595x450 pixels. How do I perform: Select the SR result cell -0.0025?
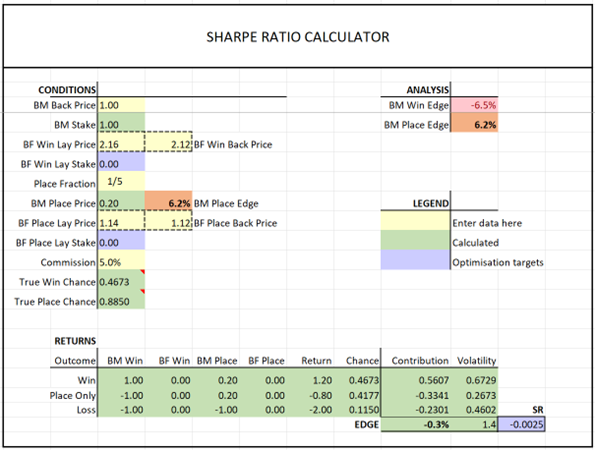point(521,424)
